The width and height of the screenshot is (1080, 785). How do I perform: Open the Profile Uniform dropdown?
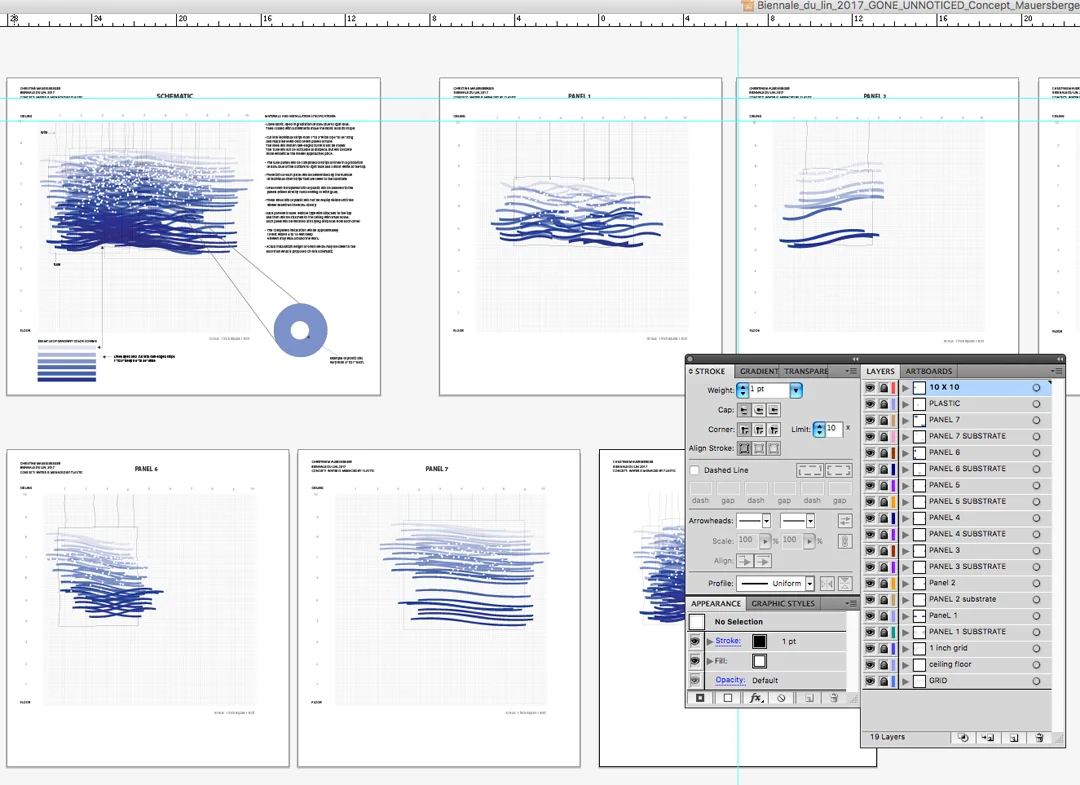pyautogui.click(x=810, y=583)
